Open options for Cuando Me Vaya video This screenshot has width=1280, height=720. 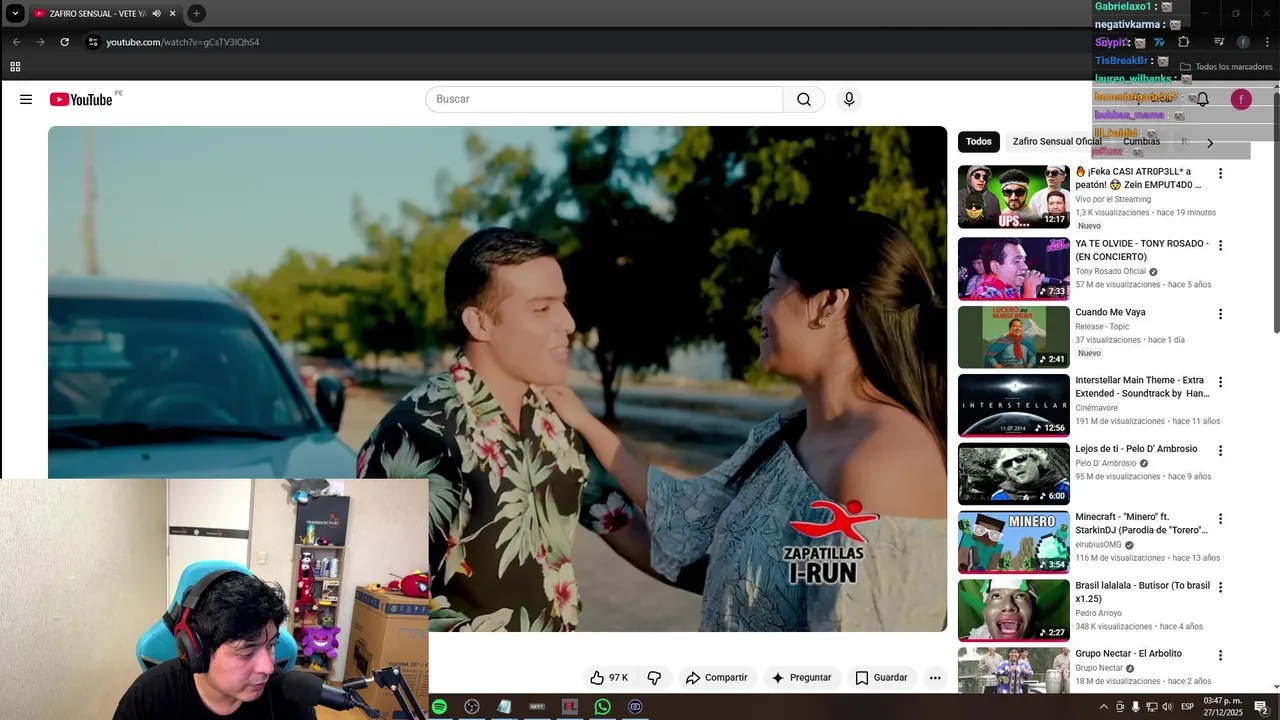coord(1220,314)
